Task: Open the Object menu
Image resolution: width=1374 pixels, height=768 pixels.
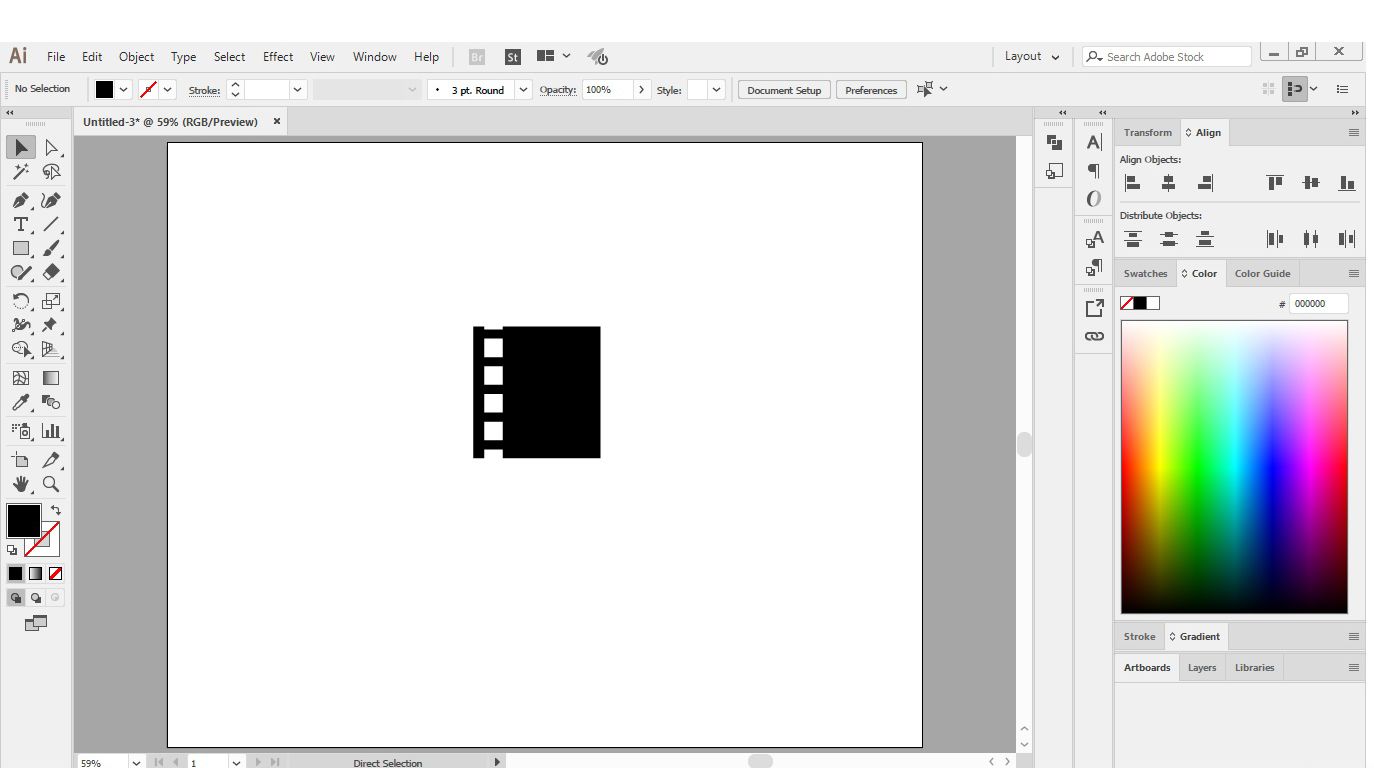Action: 136,57
